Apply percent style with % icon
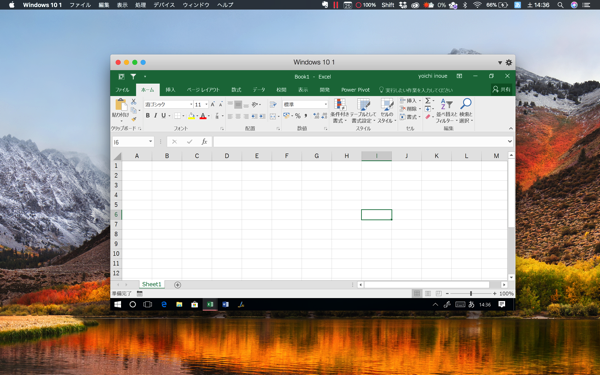 [298, 116]
